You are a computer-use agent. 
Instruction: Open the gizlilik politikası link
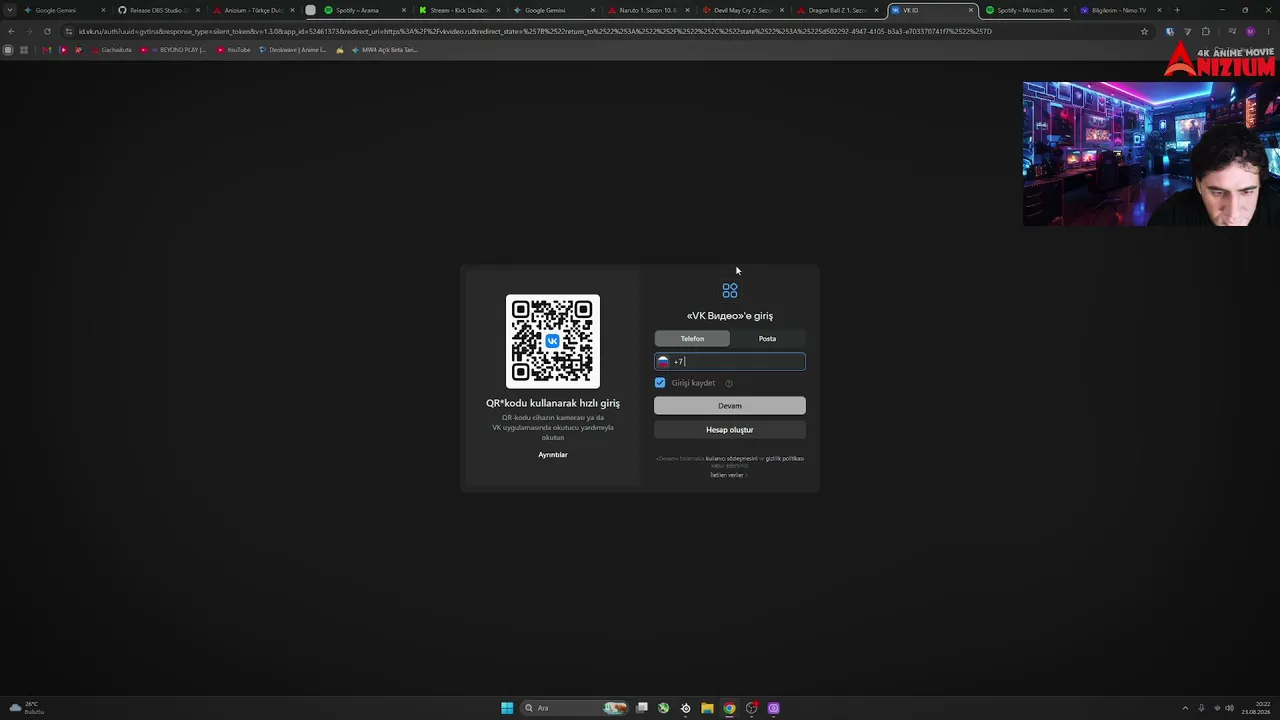point(785,459)
